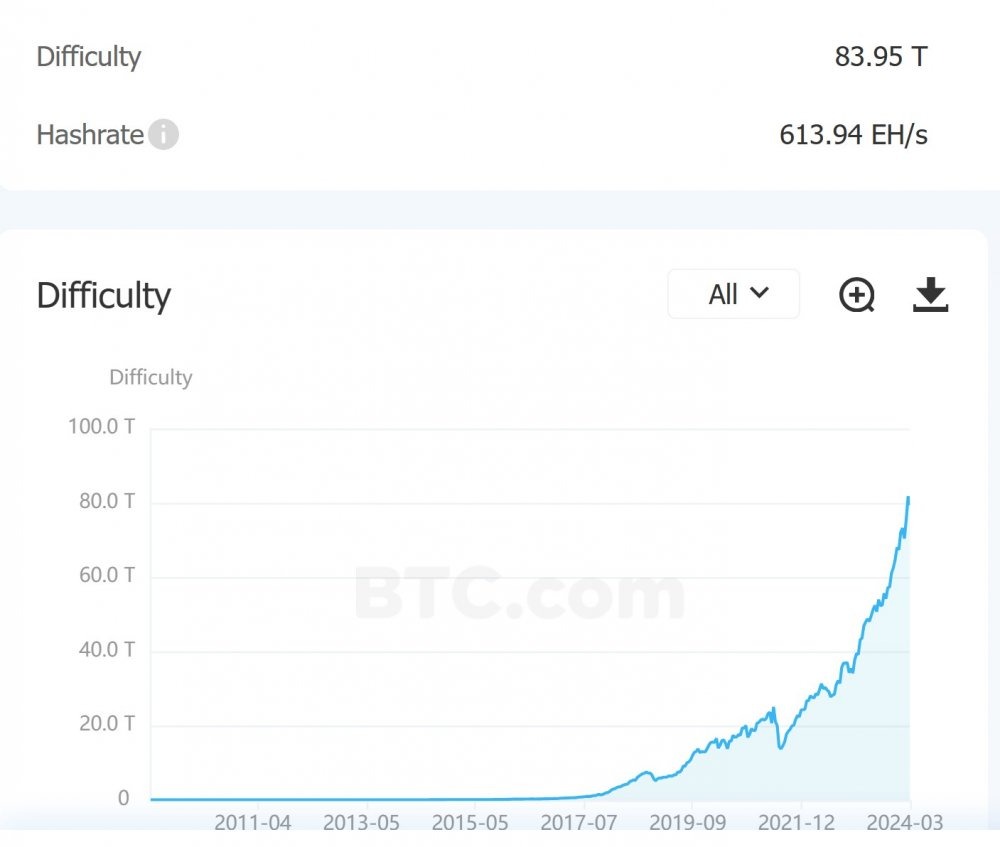The width and height of the screenshot is (1000, 847).
Task: Click the small Difficulty axis title
Action: point(151,377)
